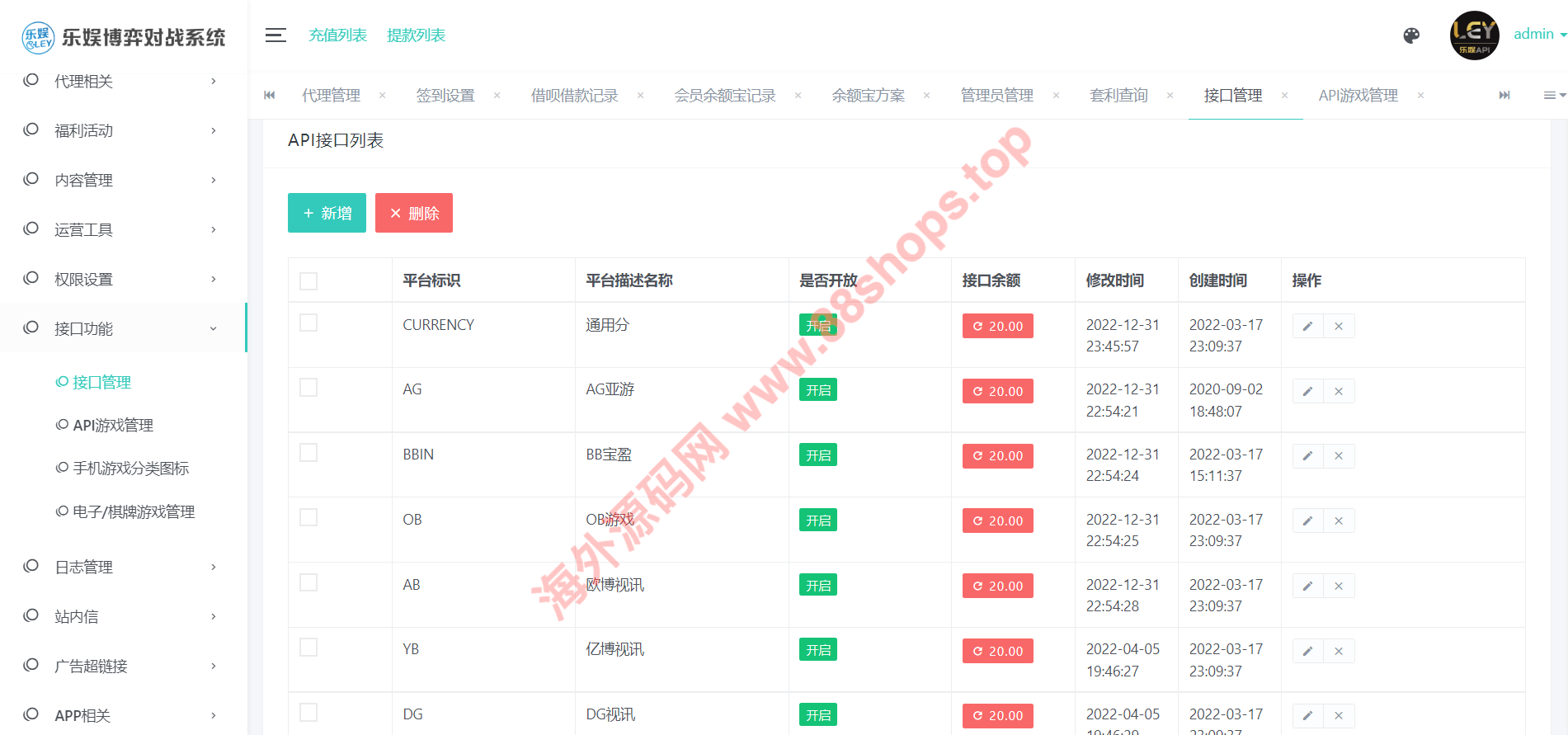Click the edit pencil for YB row
Viewport: 1568px width, 735px height.
[1307, 652]
